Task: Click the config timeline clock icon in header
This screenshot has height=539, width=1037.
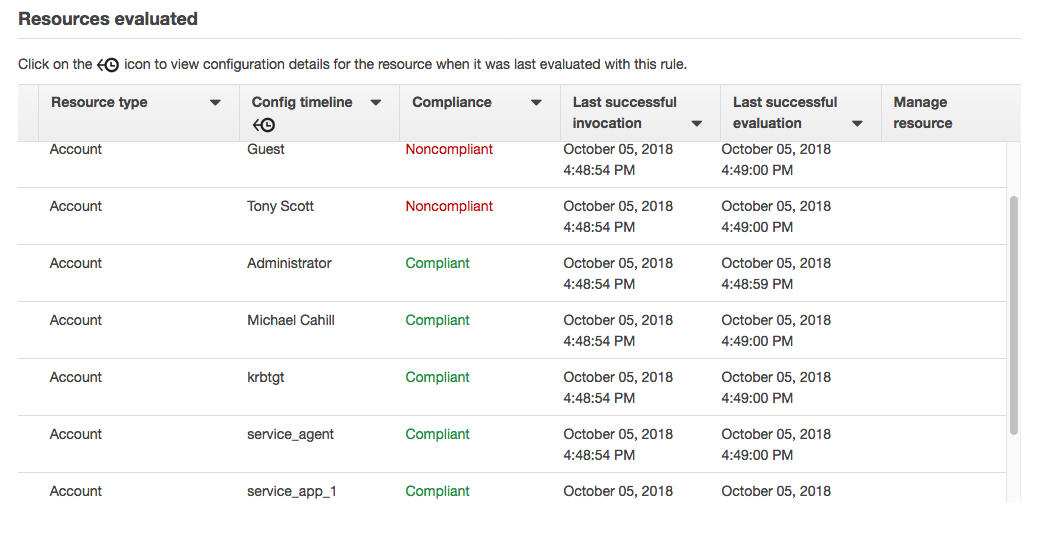Action: click(x=264, y=125)
